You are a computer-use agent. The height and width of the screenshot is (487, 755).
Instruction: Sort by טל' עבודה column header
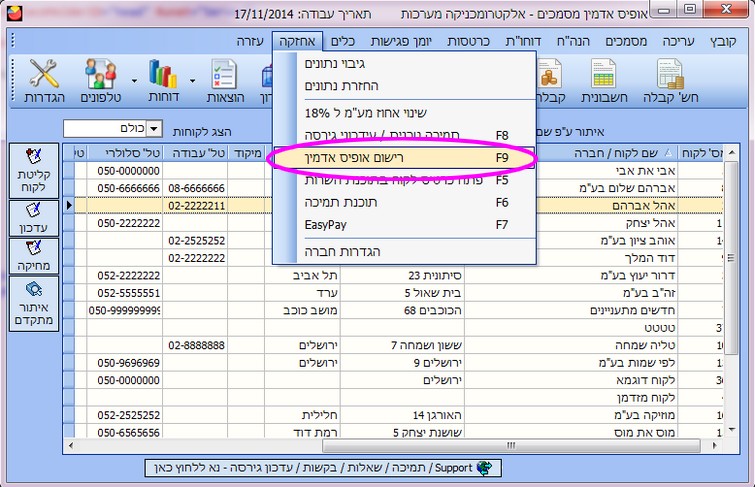tap(195, 153)
